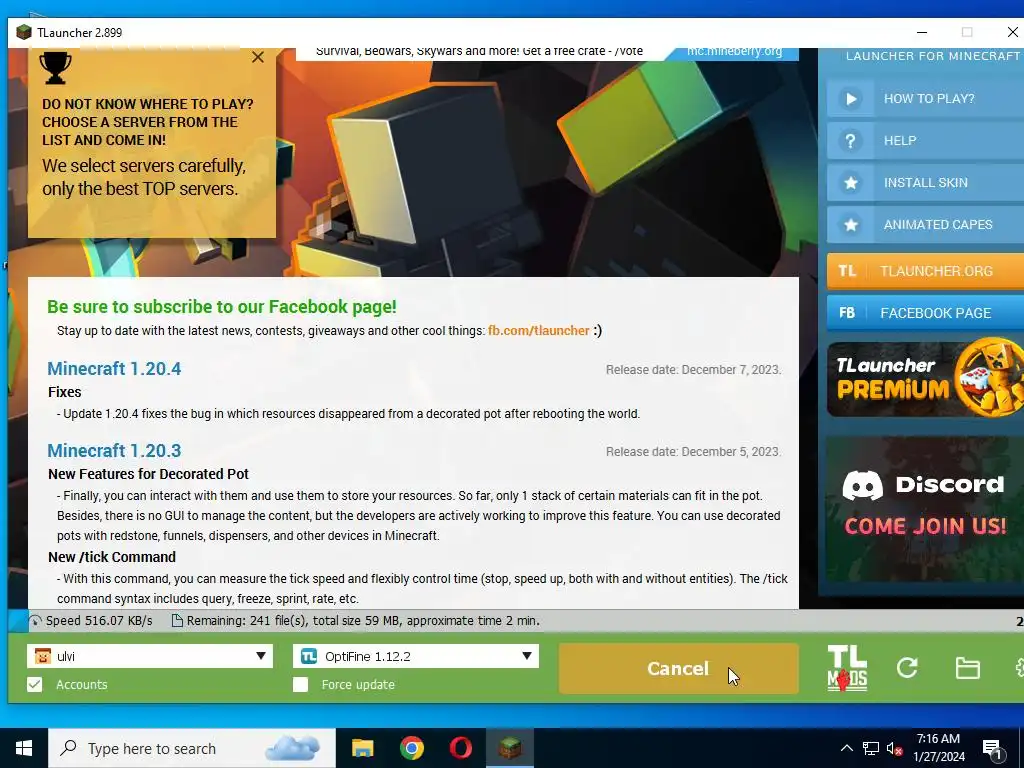Click the Speed 516.07 KB/s status text
Viewport: 1024px width, 768px height.
coord(99,620)
